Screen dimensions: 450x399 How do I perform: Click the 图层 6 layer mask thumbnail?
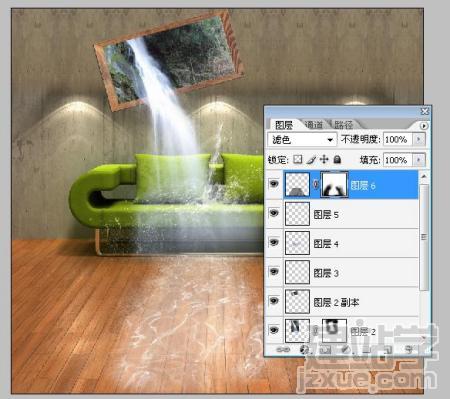click(x=334, y=184)
